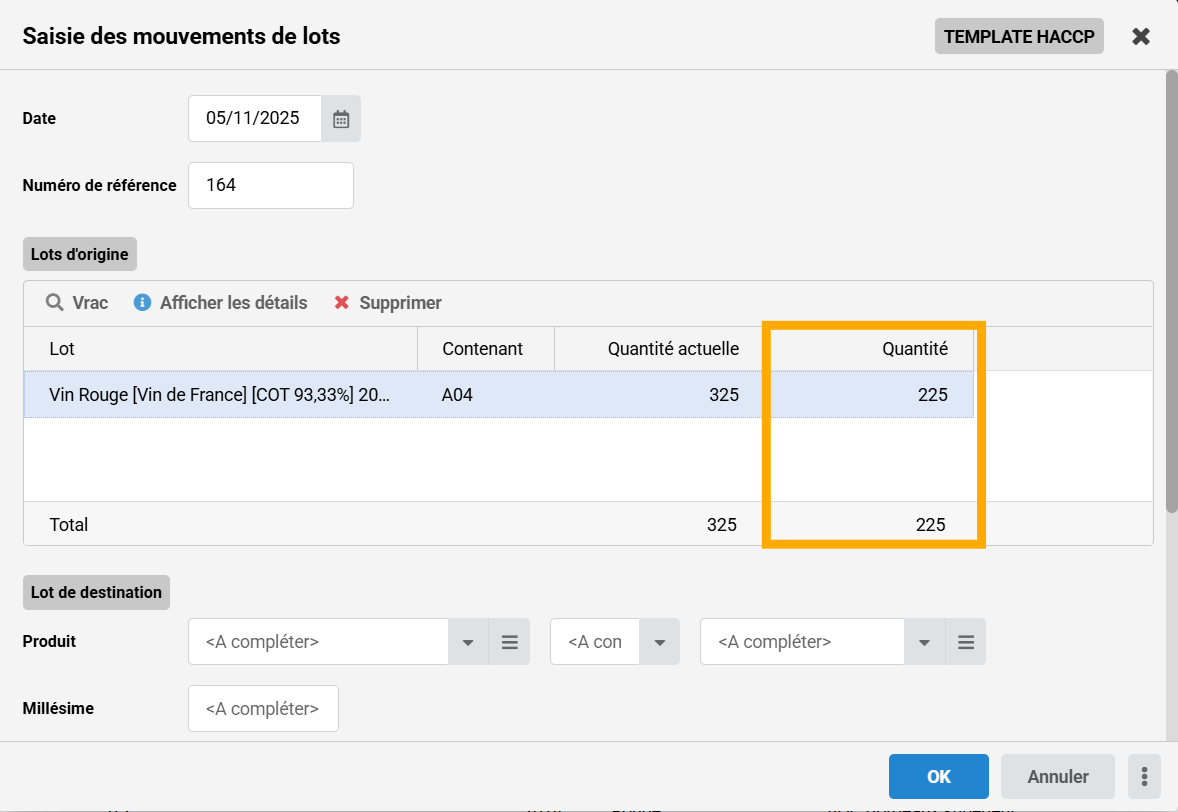Click the Millésime input field
Image resolution: width=1178 pixels, height=812 pixels.
[263, 709]
